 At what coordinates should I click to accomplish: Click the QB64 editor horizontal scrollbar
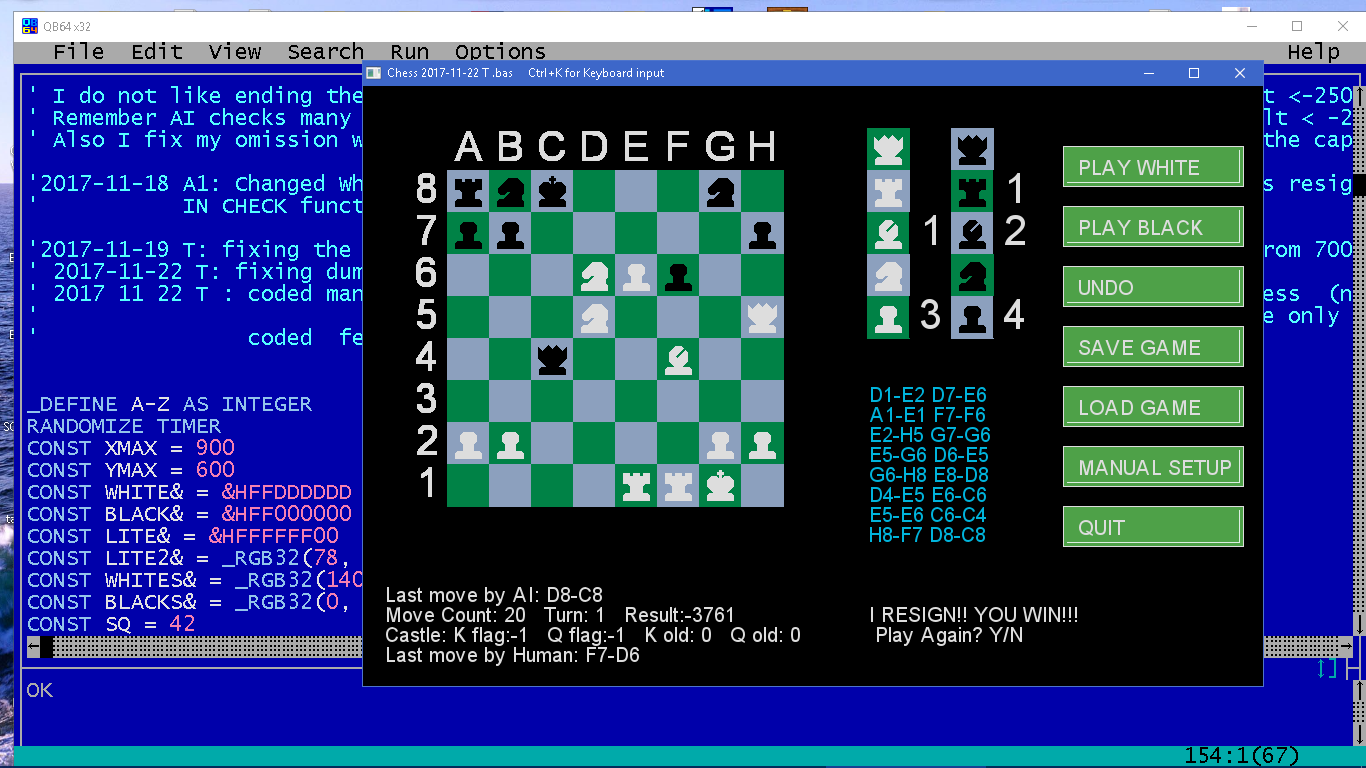200,647
